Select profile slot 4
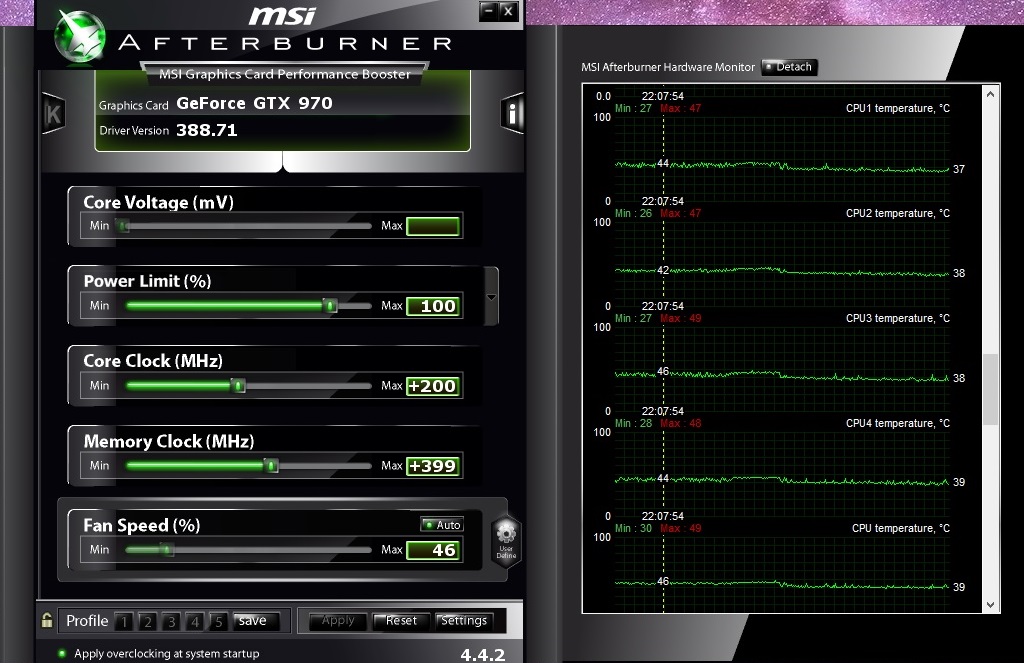This screenshot has width=1024, height=663. pos(195,621)
